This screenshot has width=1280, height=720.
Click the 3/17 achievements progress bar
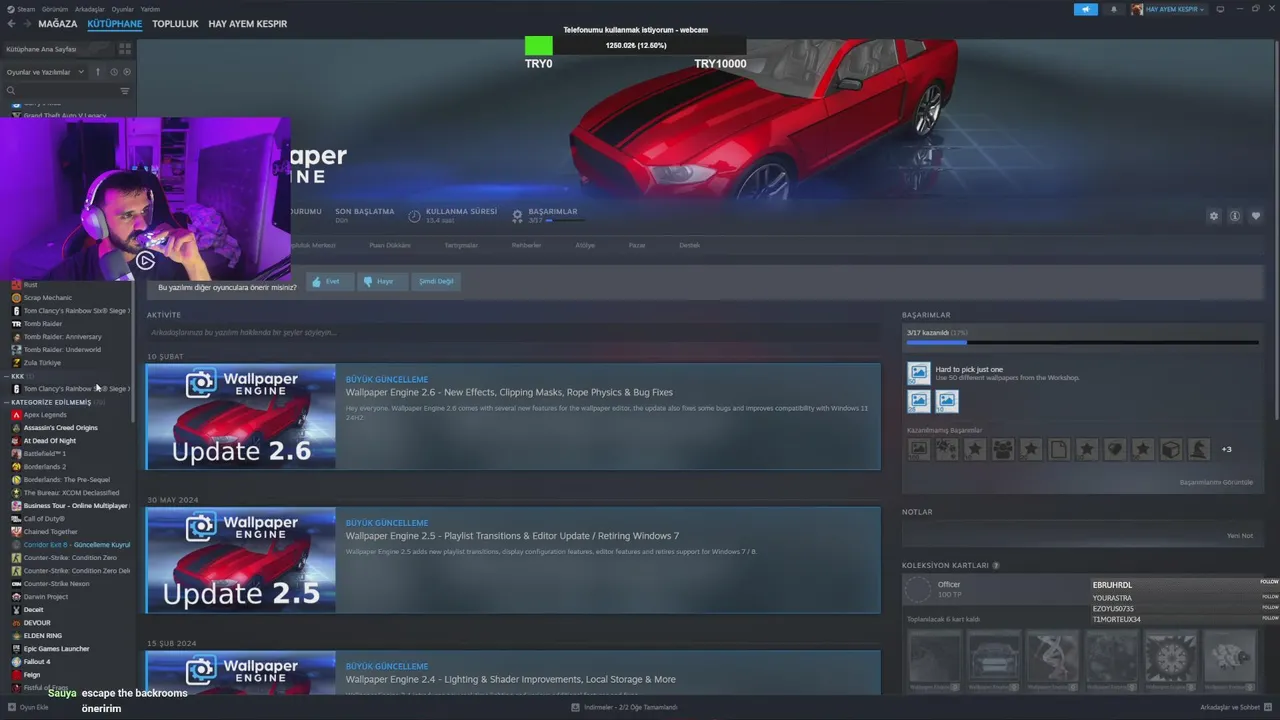pos(1082,343)
